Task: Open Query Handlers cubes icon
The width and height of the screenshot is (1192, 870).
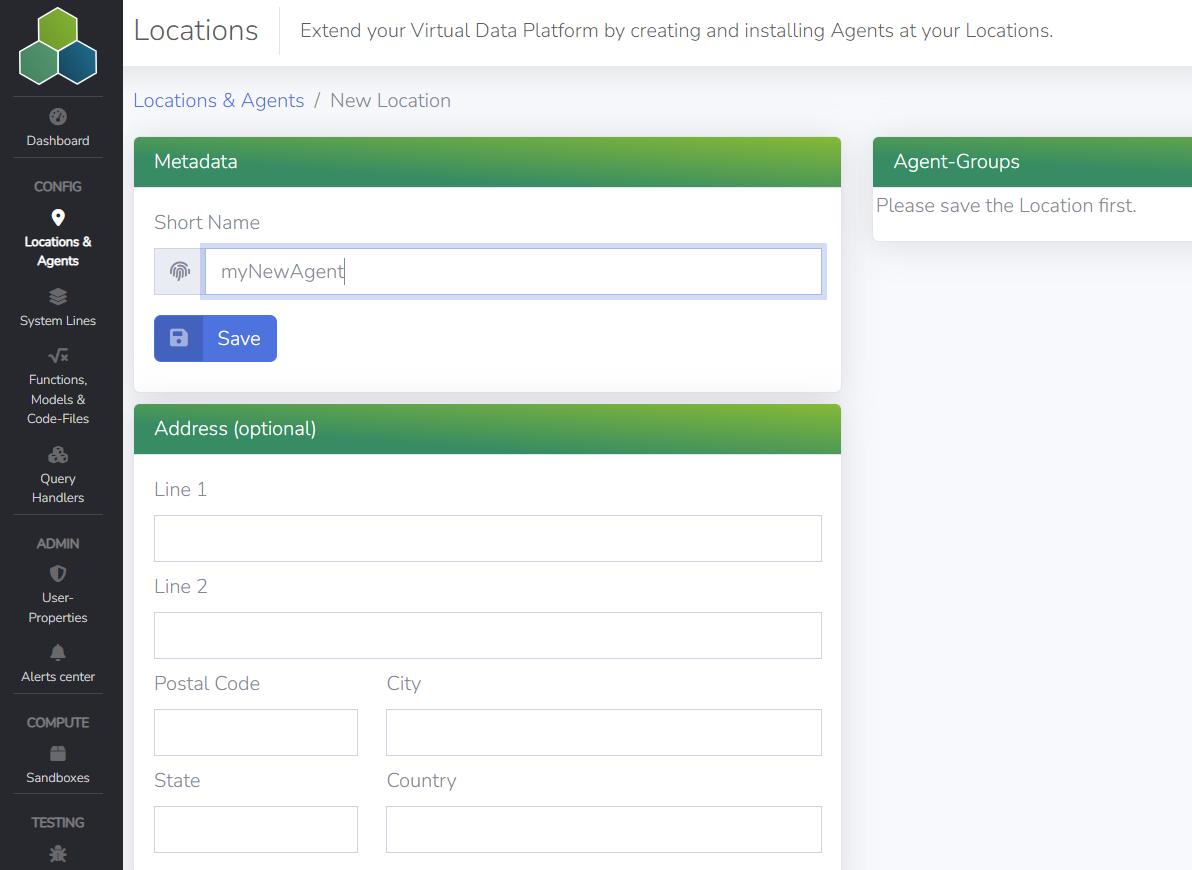Action: pos(58,455)
